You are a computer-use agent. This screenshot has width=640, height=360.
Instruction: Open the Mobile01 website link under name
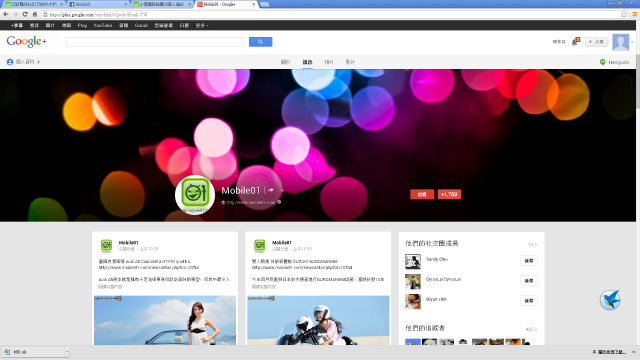tap(251, 202)
